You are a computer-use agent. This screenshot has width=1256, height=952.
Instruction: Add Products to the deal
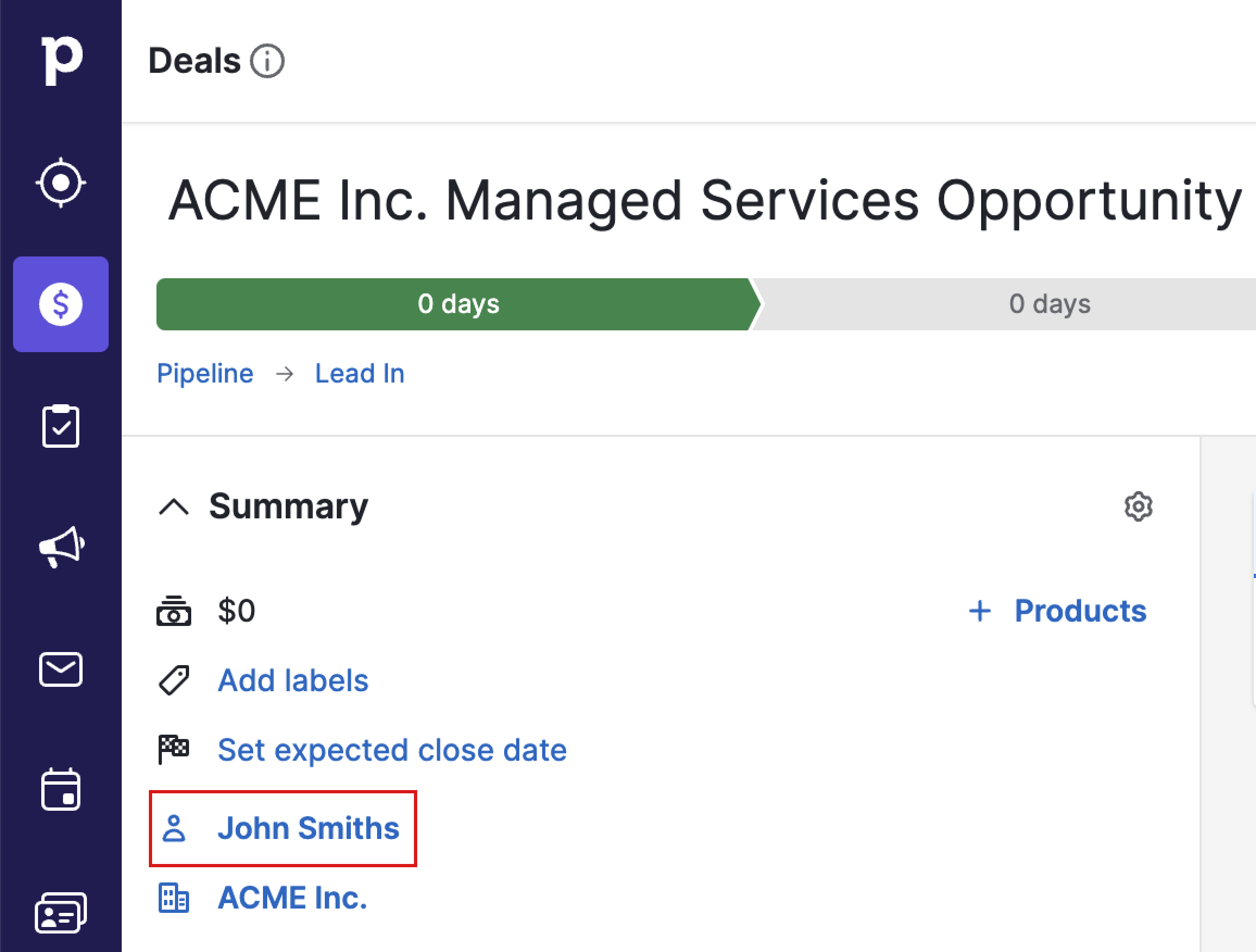1057,611
